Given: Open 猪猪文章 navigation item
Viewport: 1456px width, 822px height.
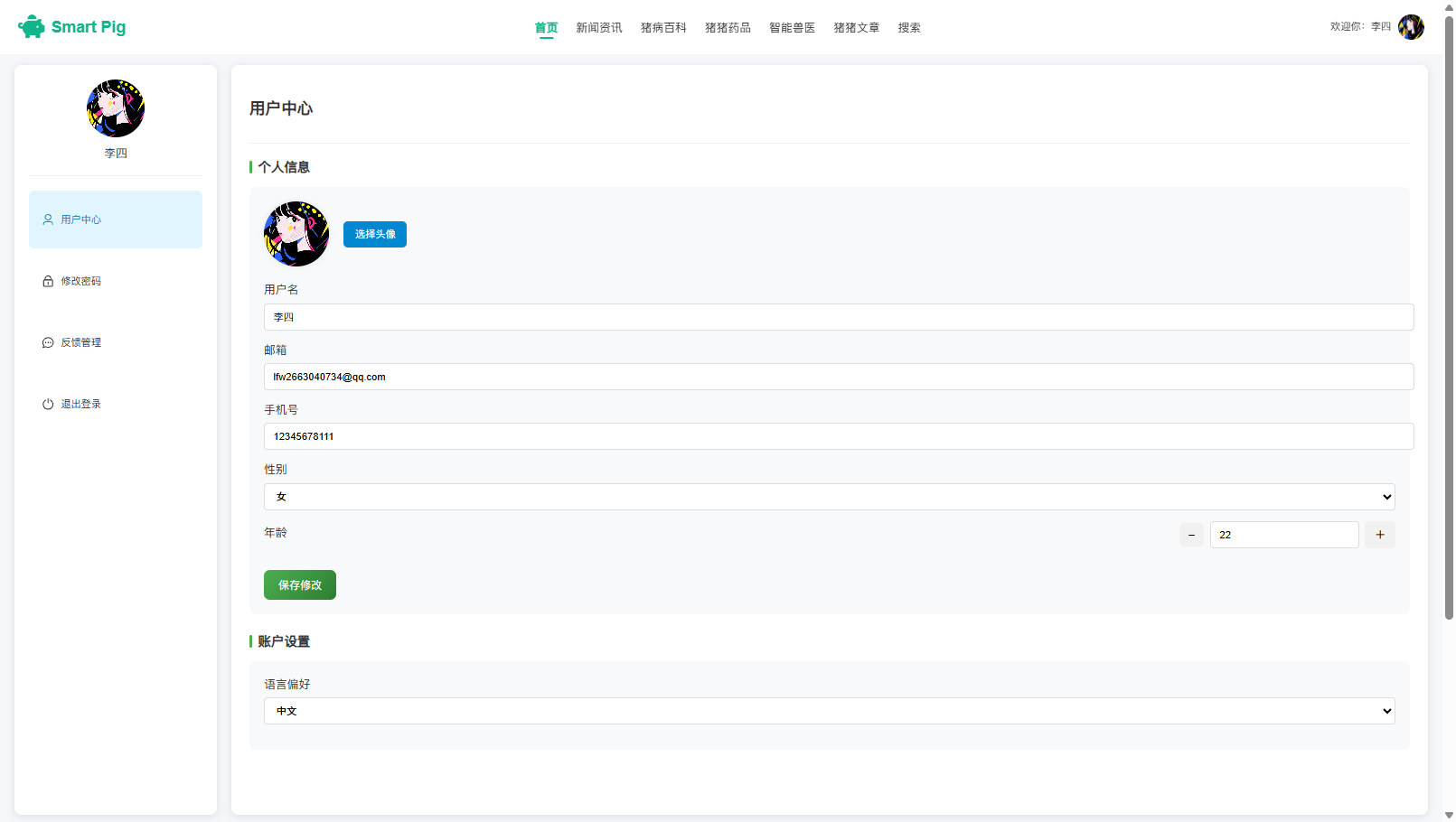Looking at the screenshot, I should tap(856, 28).
